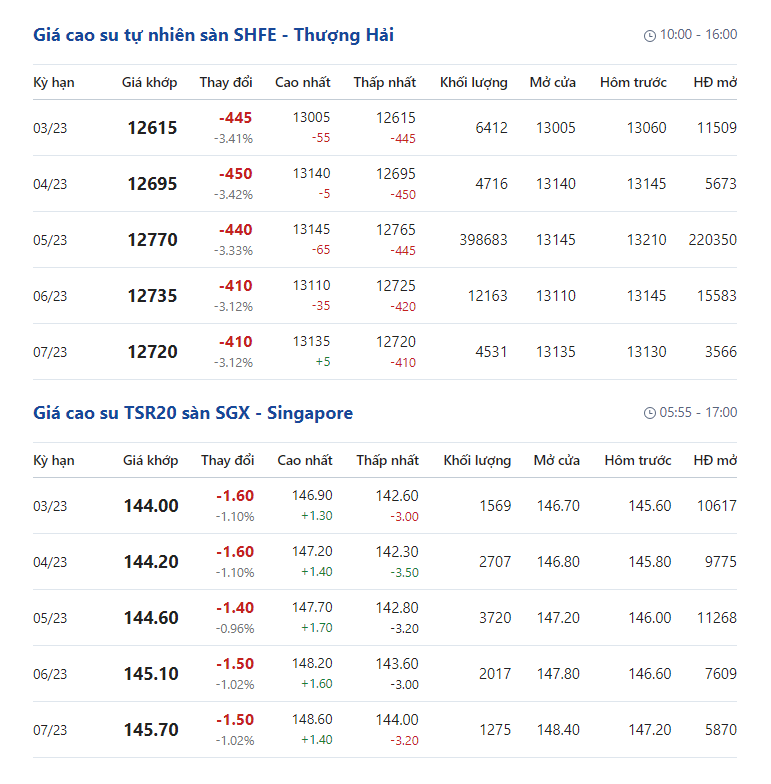Select the bold matched price 12615 in SHFE 03/23

152,128
